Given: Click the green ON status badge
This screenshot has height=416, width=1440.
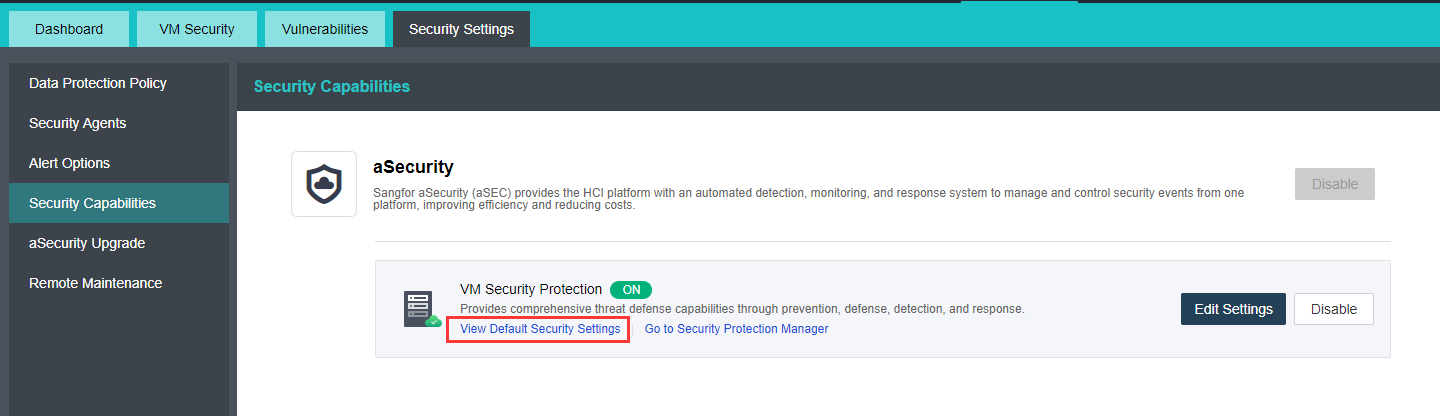Looking at the screenshot, I should pos(631,290).
